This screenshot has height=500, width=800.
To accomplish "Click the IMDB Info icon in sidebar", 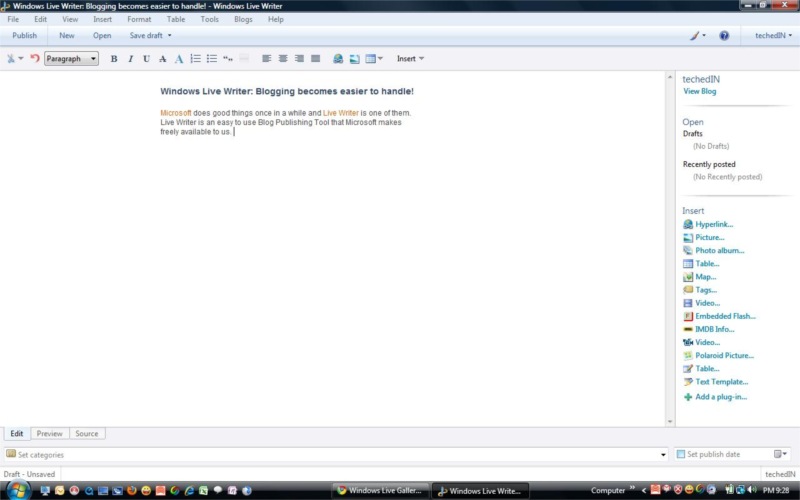I will (688, 330).
